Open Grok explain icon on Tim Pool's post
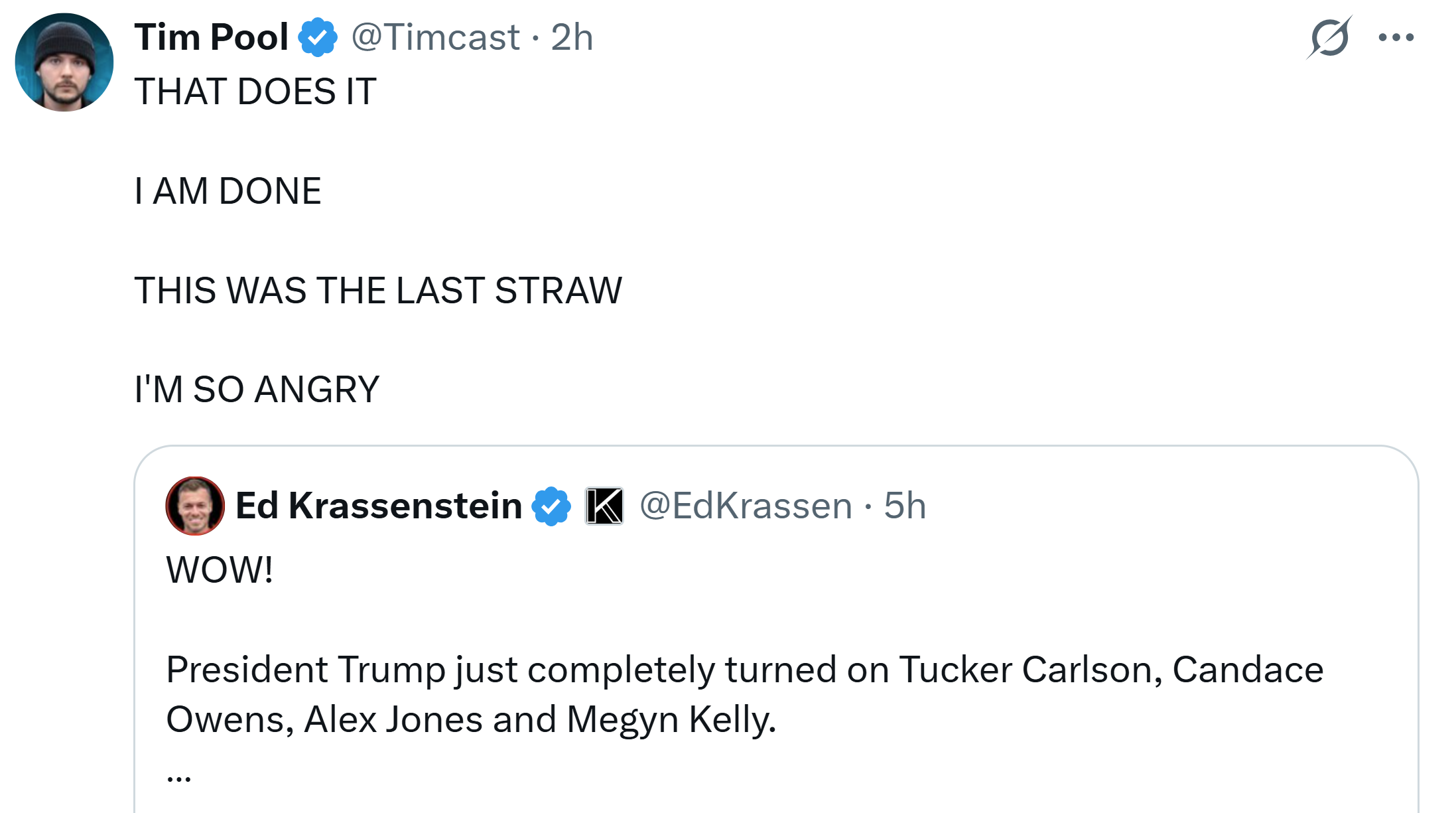This screenshot has width=1456, height=813. point(1329,38)
